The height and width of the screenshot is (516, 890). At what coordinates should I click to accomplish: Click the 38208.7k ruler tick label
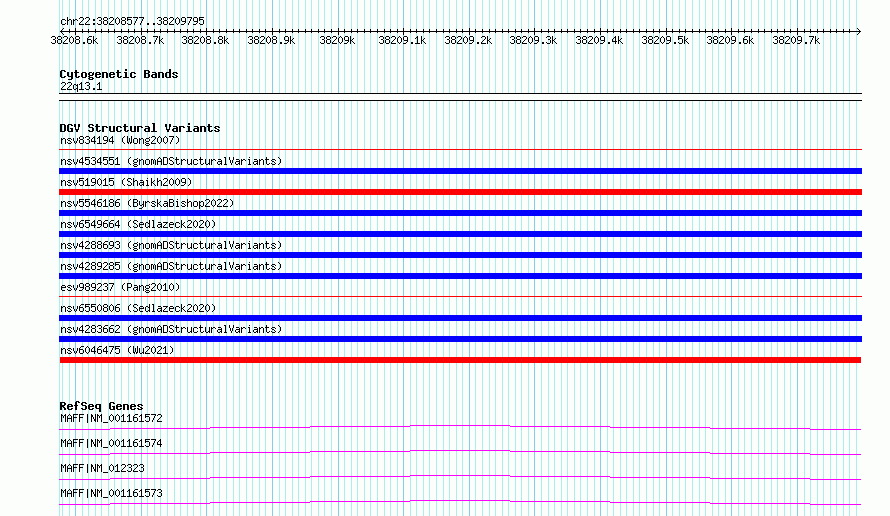(x=140, y=40)
